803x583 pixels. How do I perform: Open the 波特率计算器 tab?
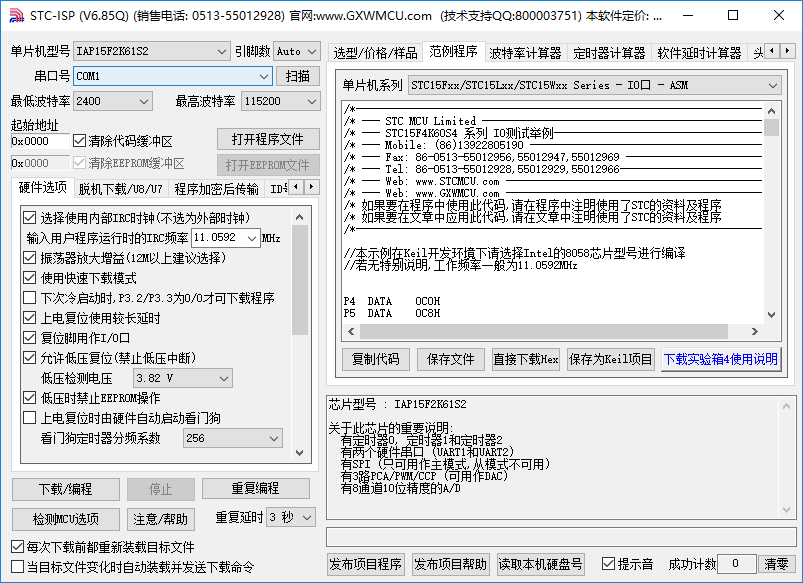click(x=525, y=53)
